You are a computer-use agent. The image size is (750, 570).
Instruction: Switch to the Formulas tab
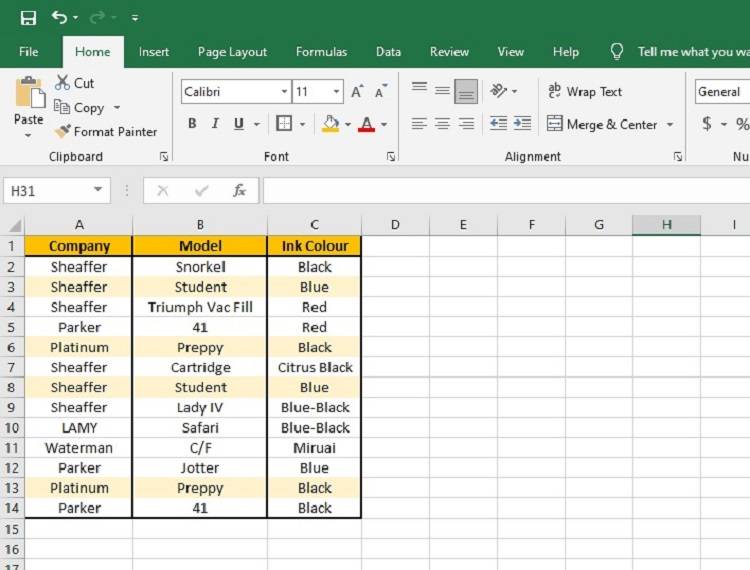(321, 52)
